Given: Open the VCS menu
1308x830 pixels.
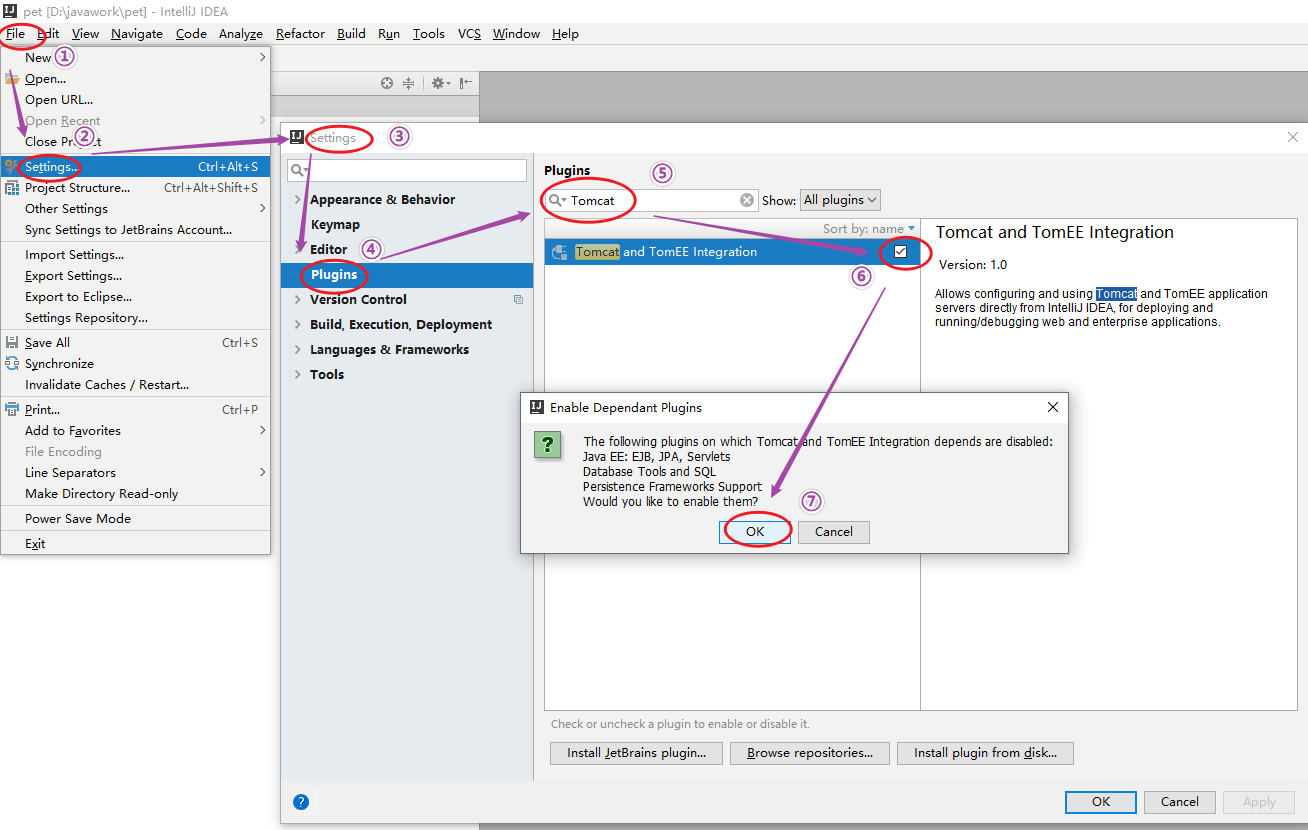Looking at the screenshot, I should 469,33.
